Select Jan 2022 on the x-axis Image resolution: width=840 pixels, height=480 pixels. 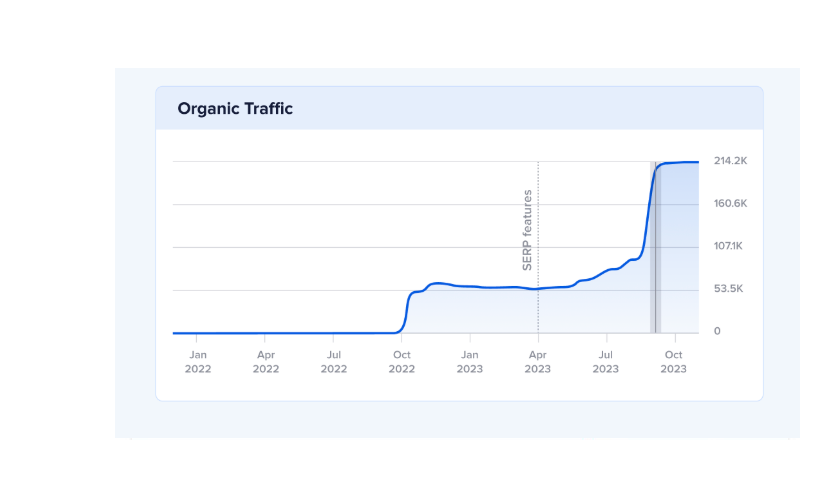click(x=198, y=362)
